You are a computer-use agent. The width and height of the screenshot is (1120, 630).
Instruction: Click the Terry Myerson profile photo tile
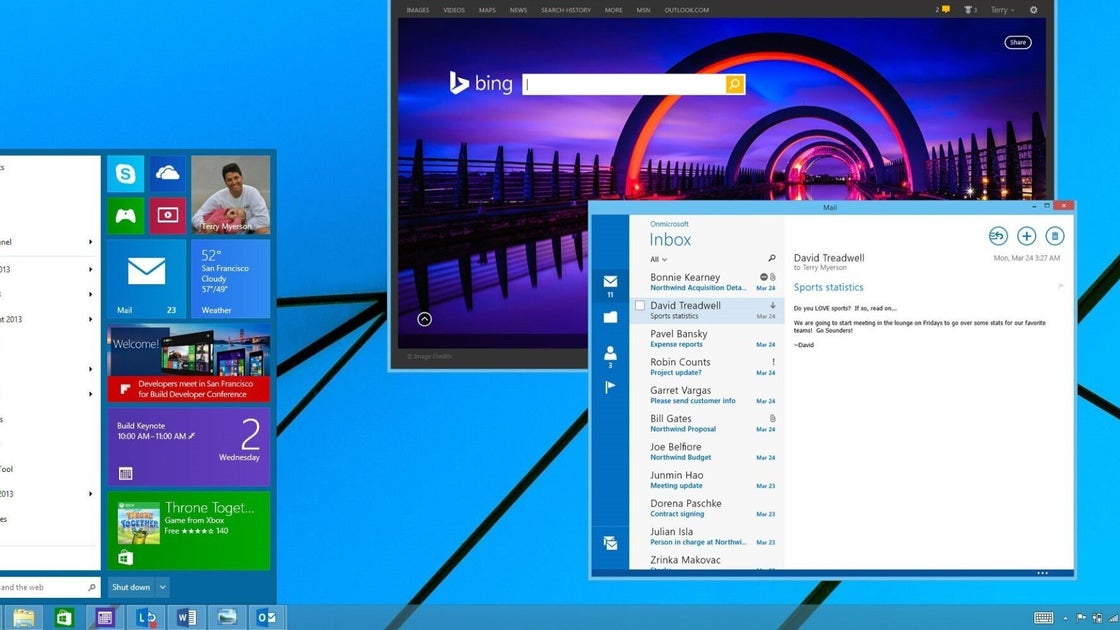coord(231,195)
